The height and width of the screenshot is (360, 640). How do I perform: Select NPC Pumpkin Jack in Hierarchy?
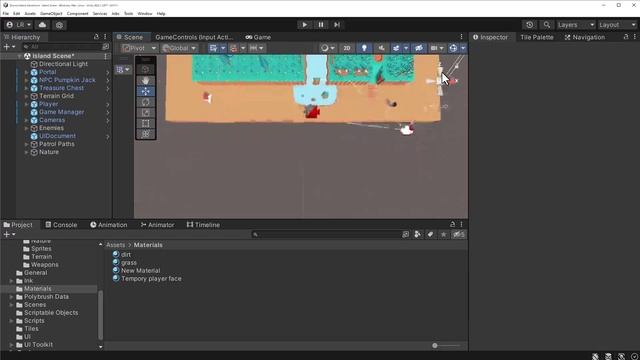pyautogui.click(x=67, y=80)
